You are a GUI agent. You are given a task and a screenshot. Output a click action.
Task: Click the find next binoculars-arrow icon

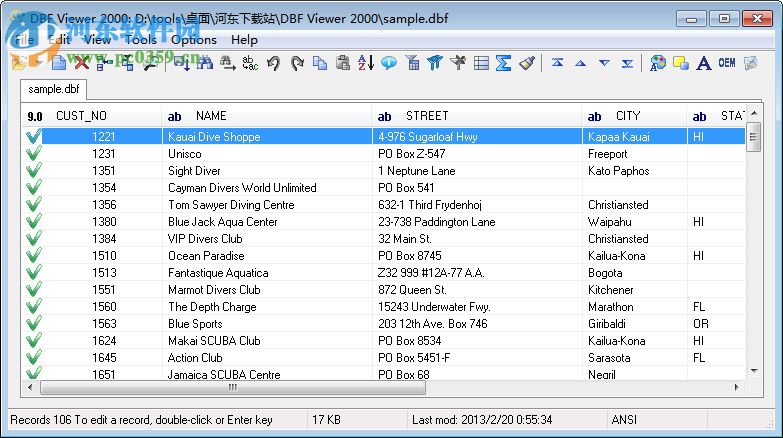pyautogui.click(x=228, y=63)
